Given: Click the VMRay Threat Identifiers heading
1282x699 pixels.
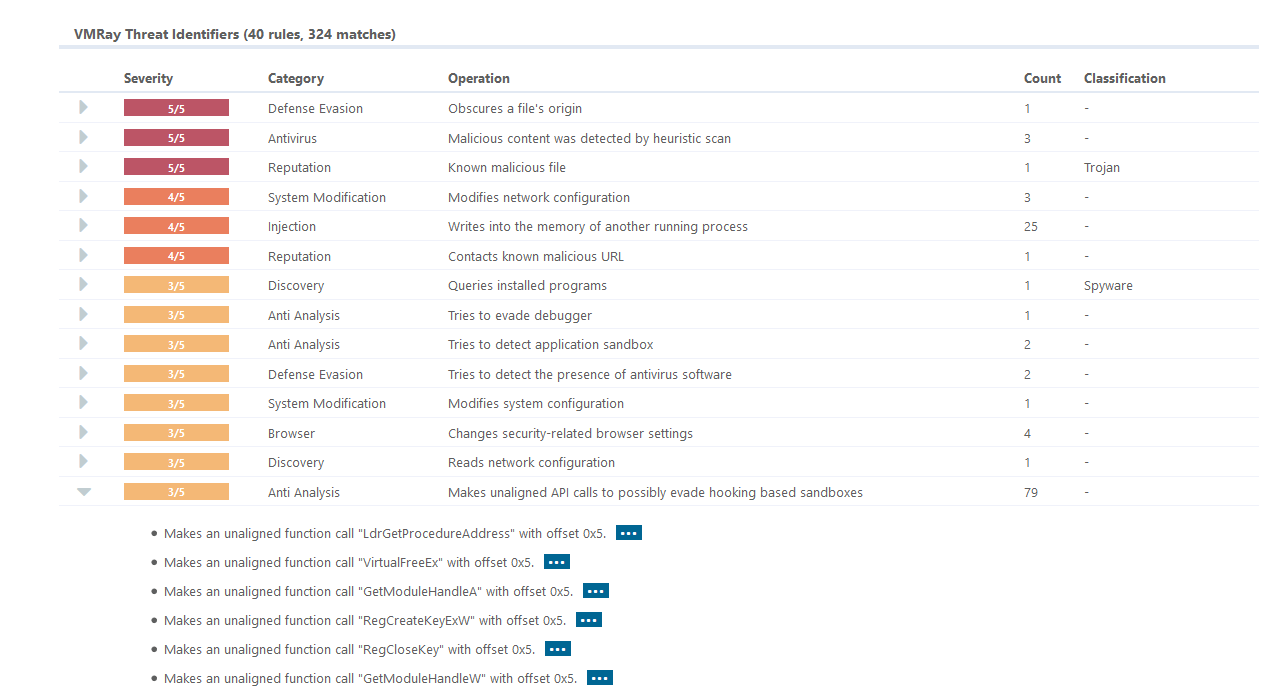Looking at the screenshot, I should 234,34.
